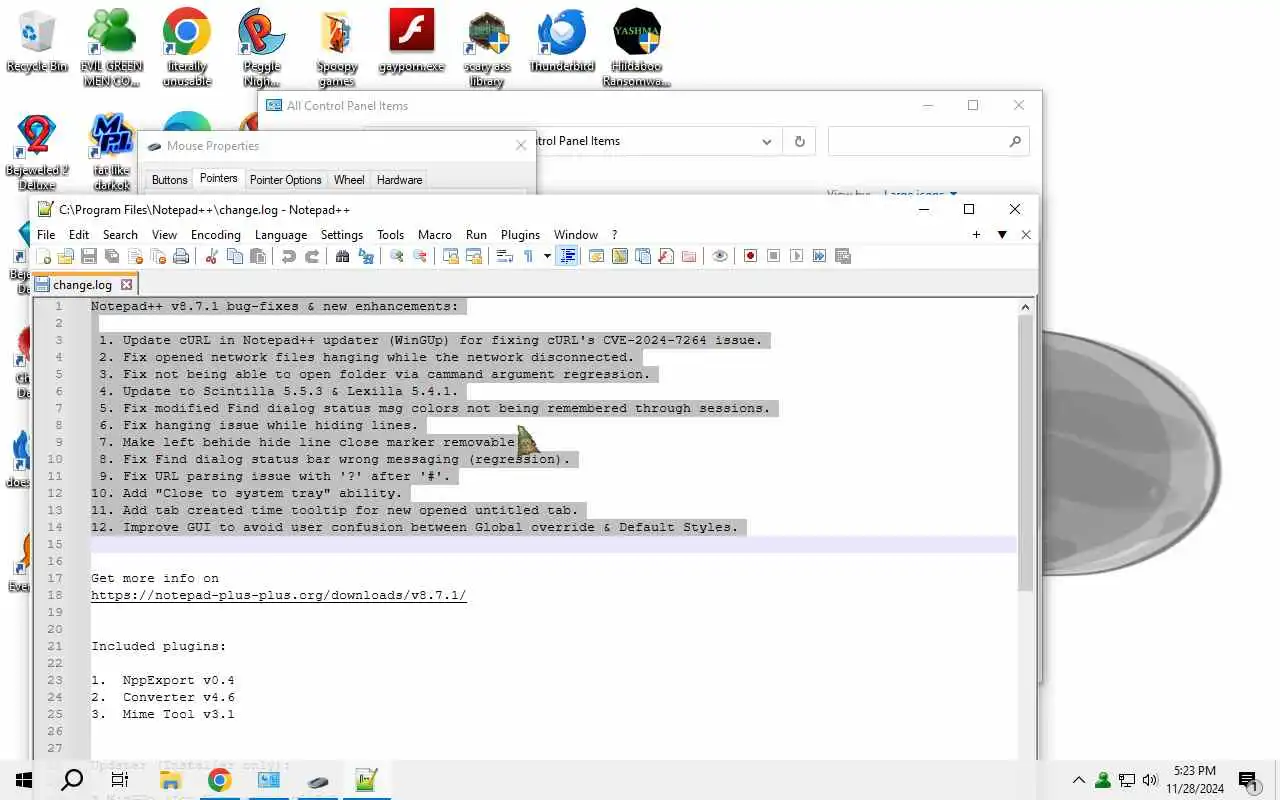Open the black triangle tab list dropdown
Image resolution: width=1280 pixels, height=800 pixels.
1002,235
